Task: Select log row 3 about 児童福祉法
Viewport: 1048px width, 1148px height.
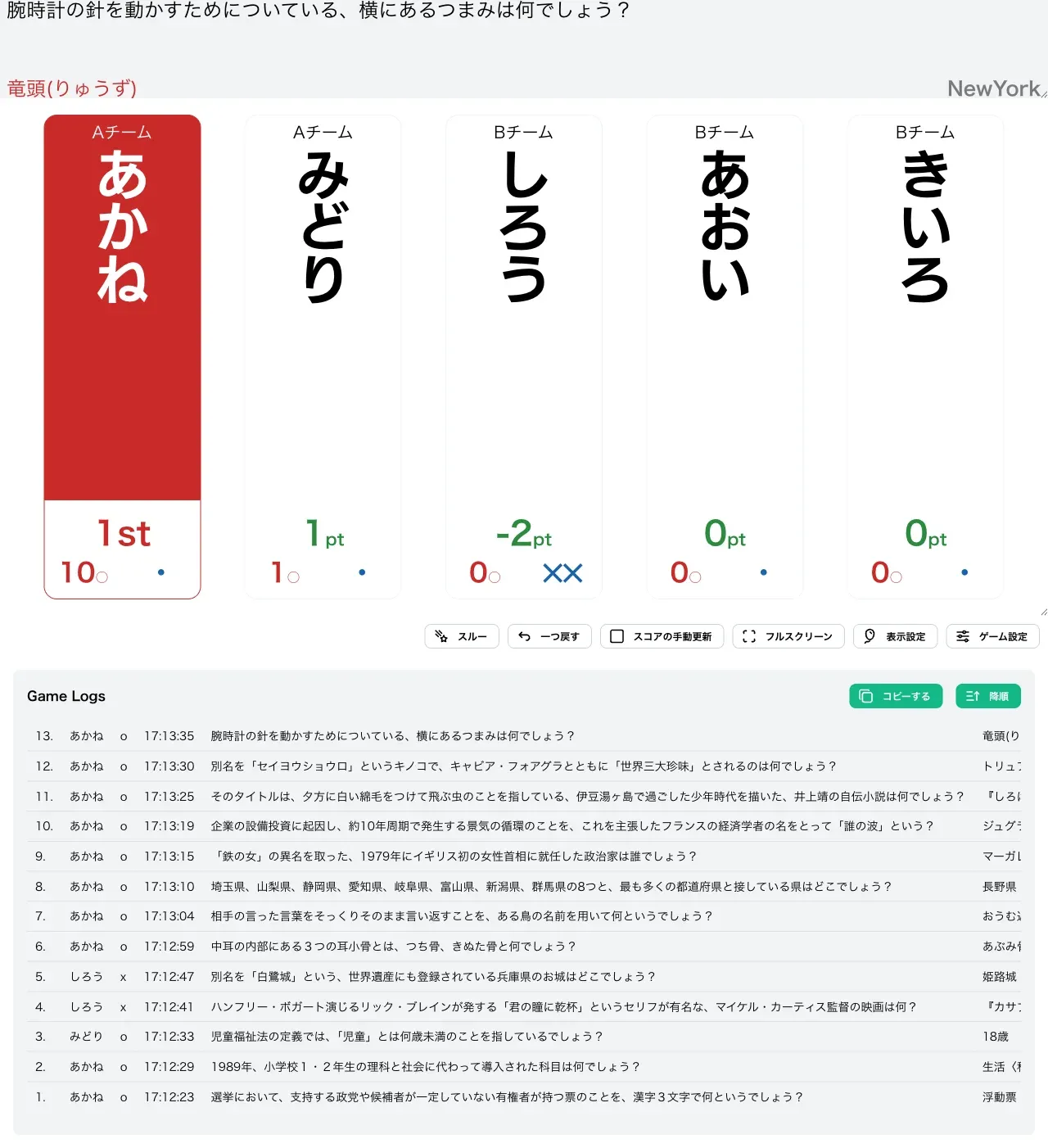Action: point(524,1037)
